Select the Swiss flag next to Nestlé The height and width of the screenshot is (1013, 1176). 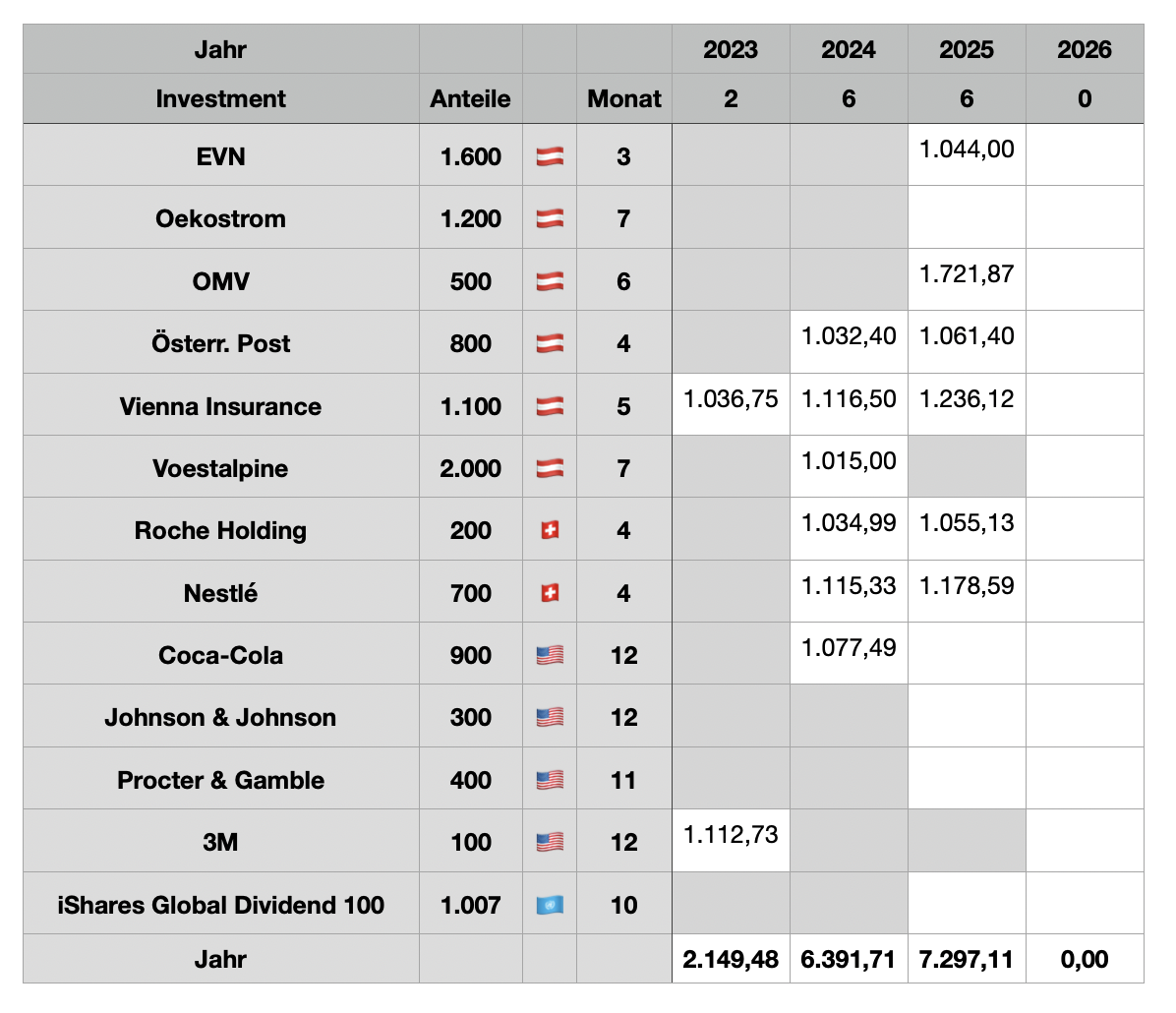pos(550,593)
